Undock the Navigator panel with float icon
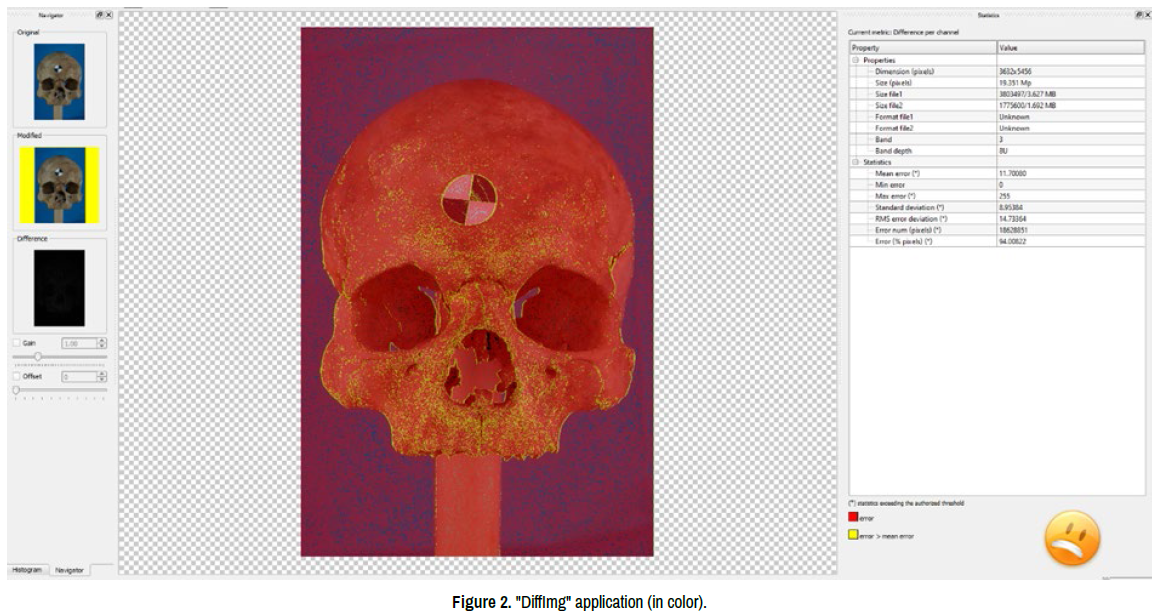The width and height of the screenshot is (1168, 616). click(99, 16)
